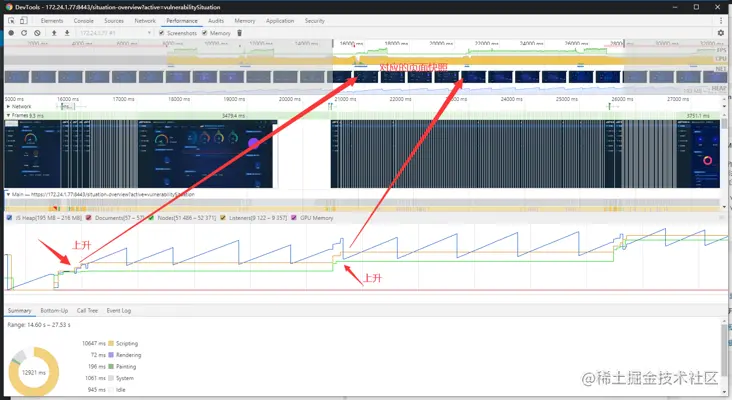The width and height of the screenshot is (732, 400).
Task: Open capture settings gear icon
Action: 721,33
